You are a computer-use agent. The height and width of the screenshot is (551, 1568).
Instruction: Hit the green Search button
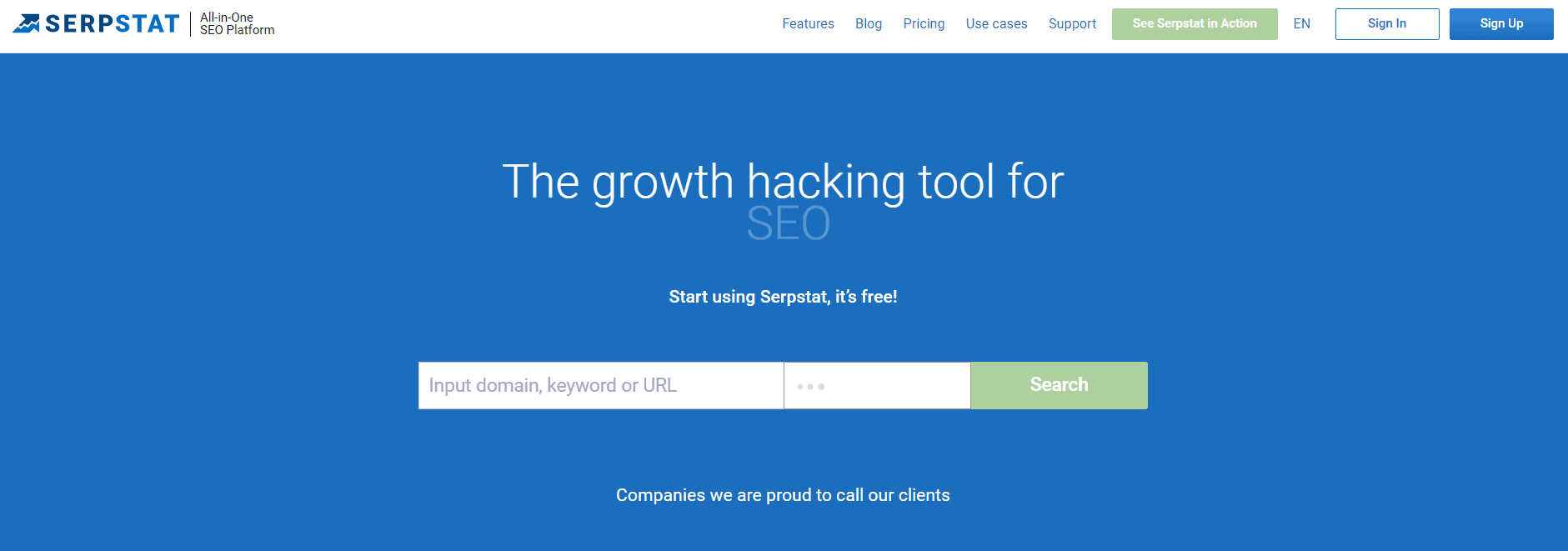1059,385
